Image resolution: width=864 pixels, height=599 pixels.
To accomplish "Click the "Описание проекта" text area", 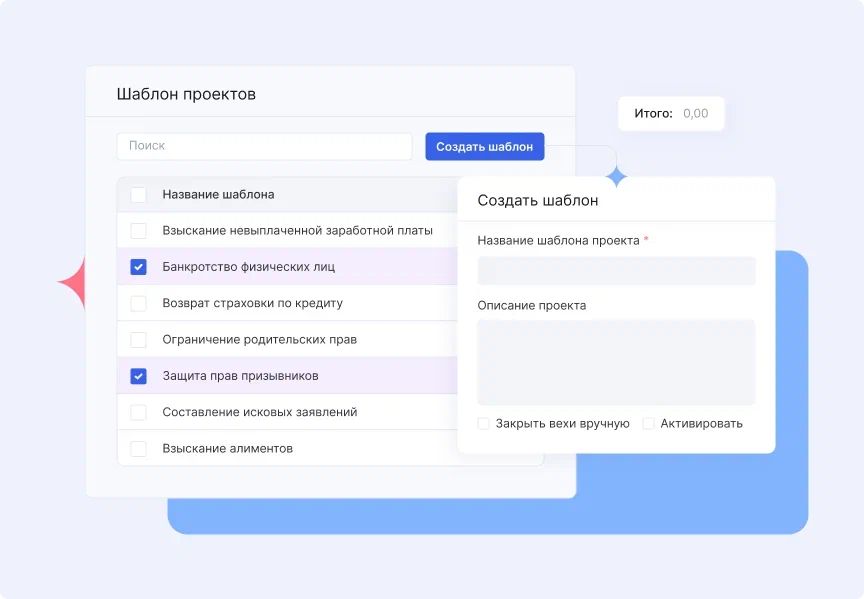I will tap(616, 360).
